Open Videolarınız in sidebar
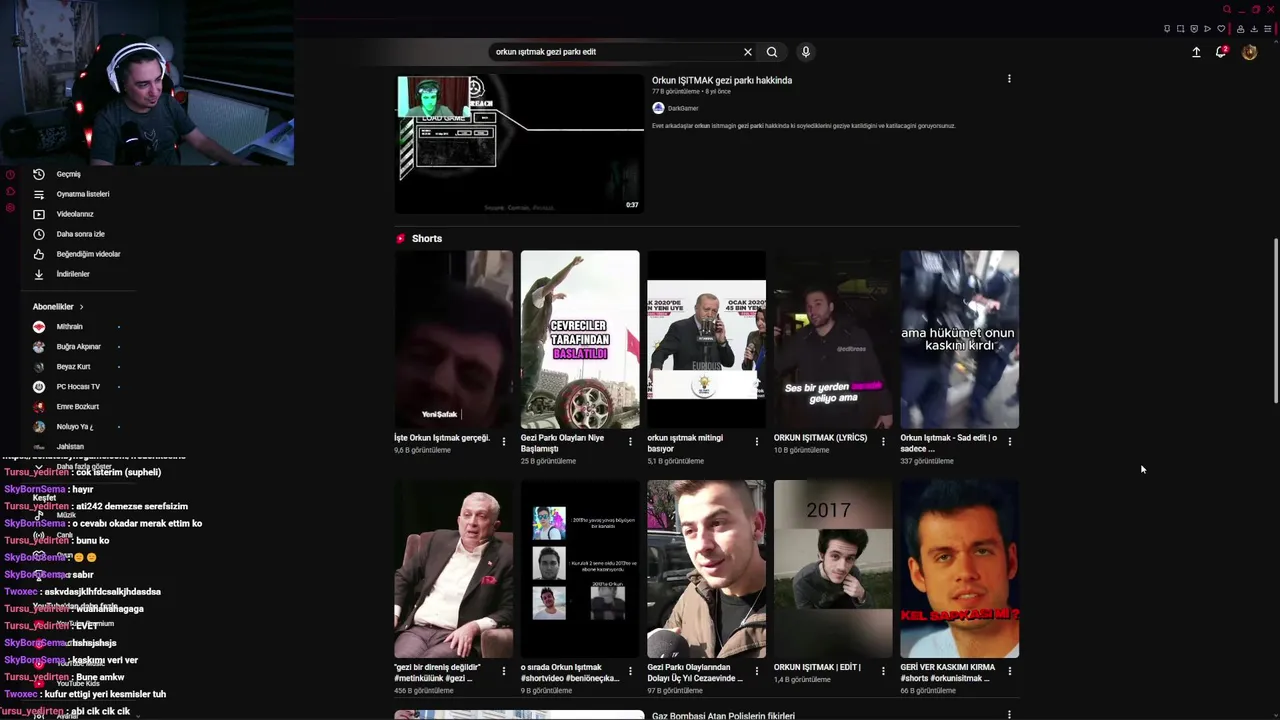Viewport: 1280px width, 720px height. 74,214
